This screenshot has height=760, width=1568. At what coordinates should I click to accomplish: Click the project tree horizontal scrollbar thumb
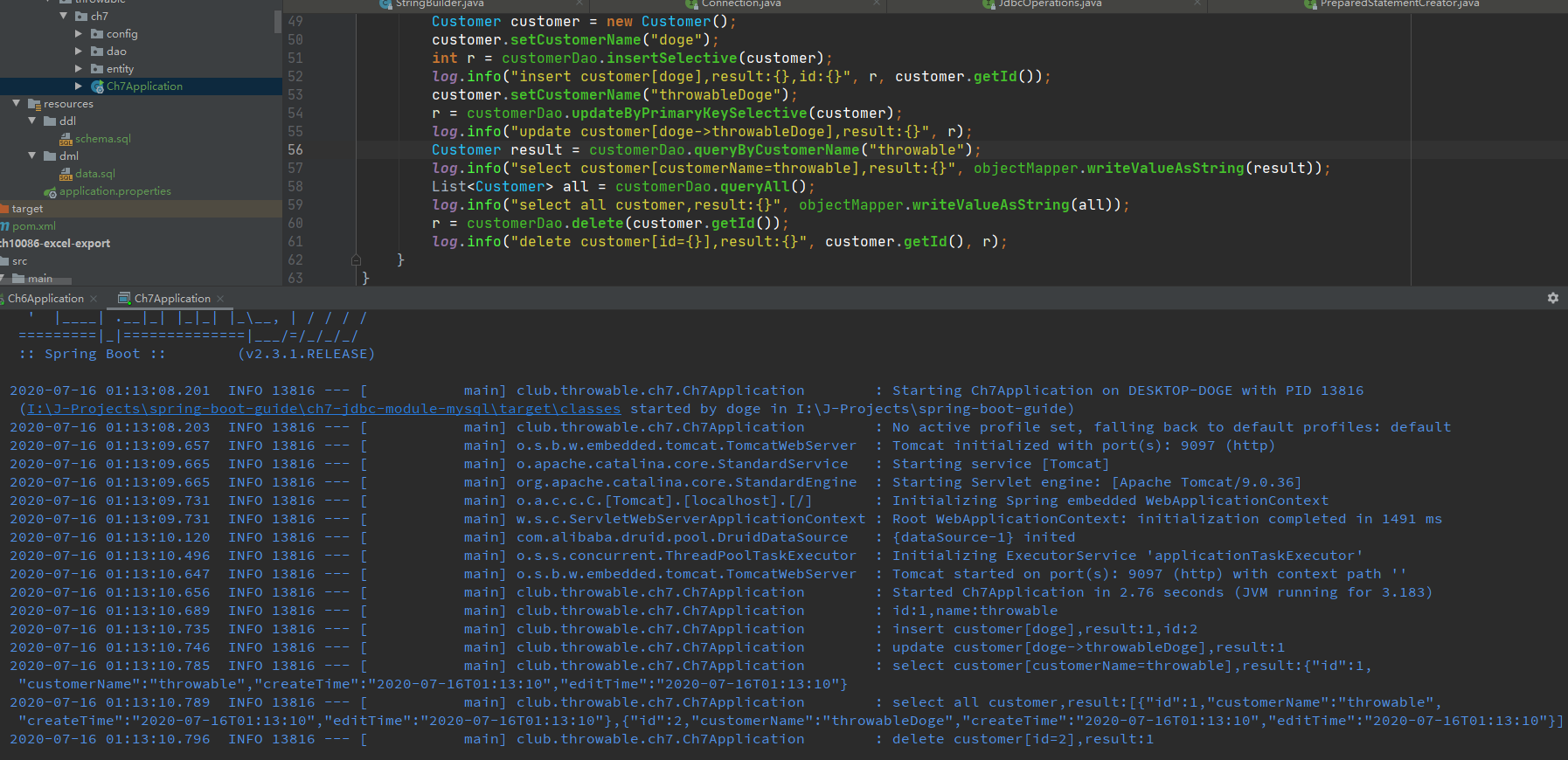[36, 282]
